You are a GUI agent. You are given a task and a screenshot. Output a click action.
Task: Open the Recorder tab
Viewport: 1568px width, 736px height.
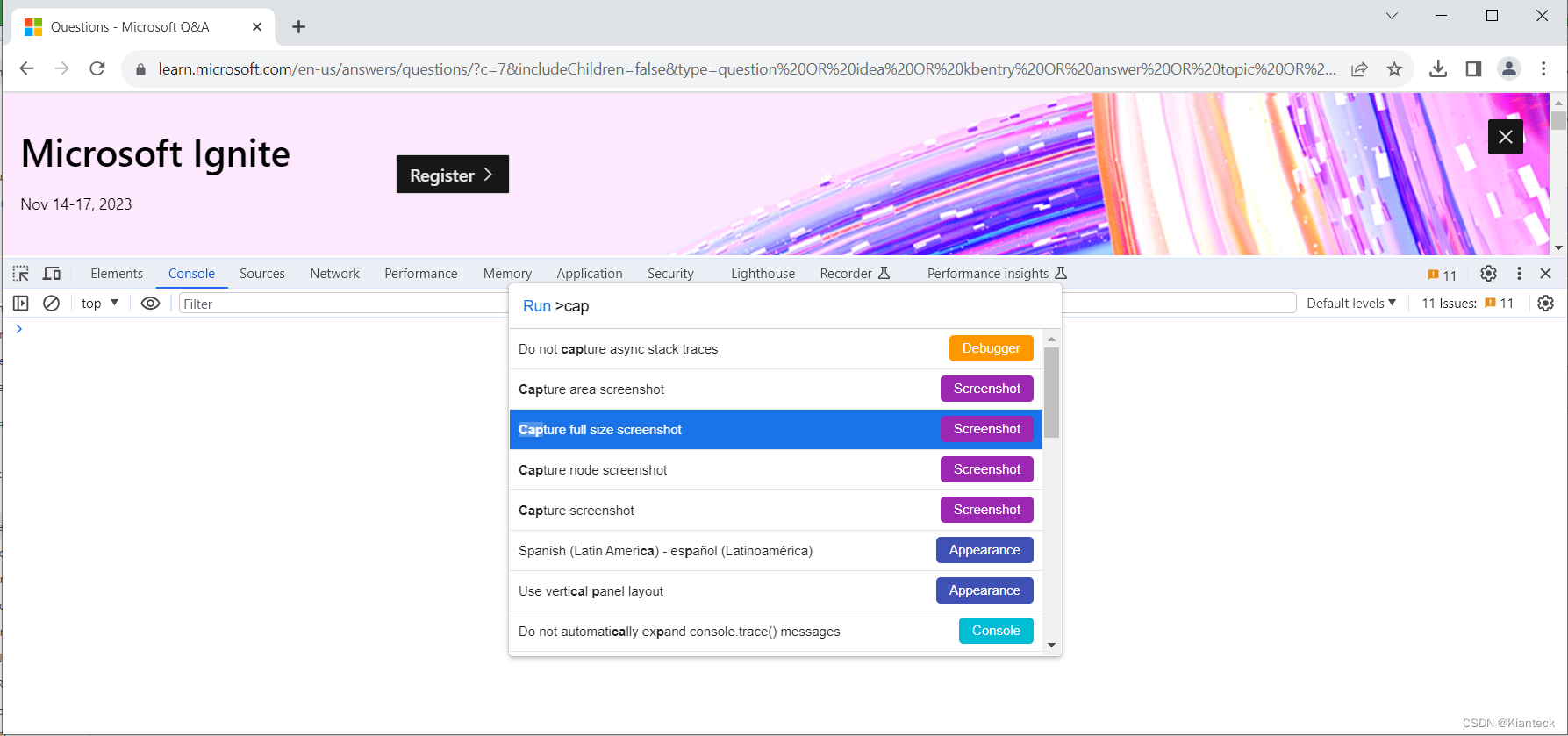click(855, 274)
